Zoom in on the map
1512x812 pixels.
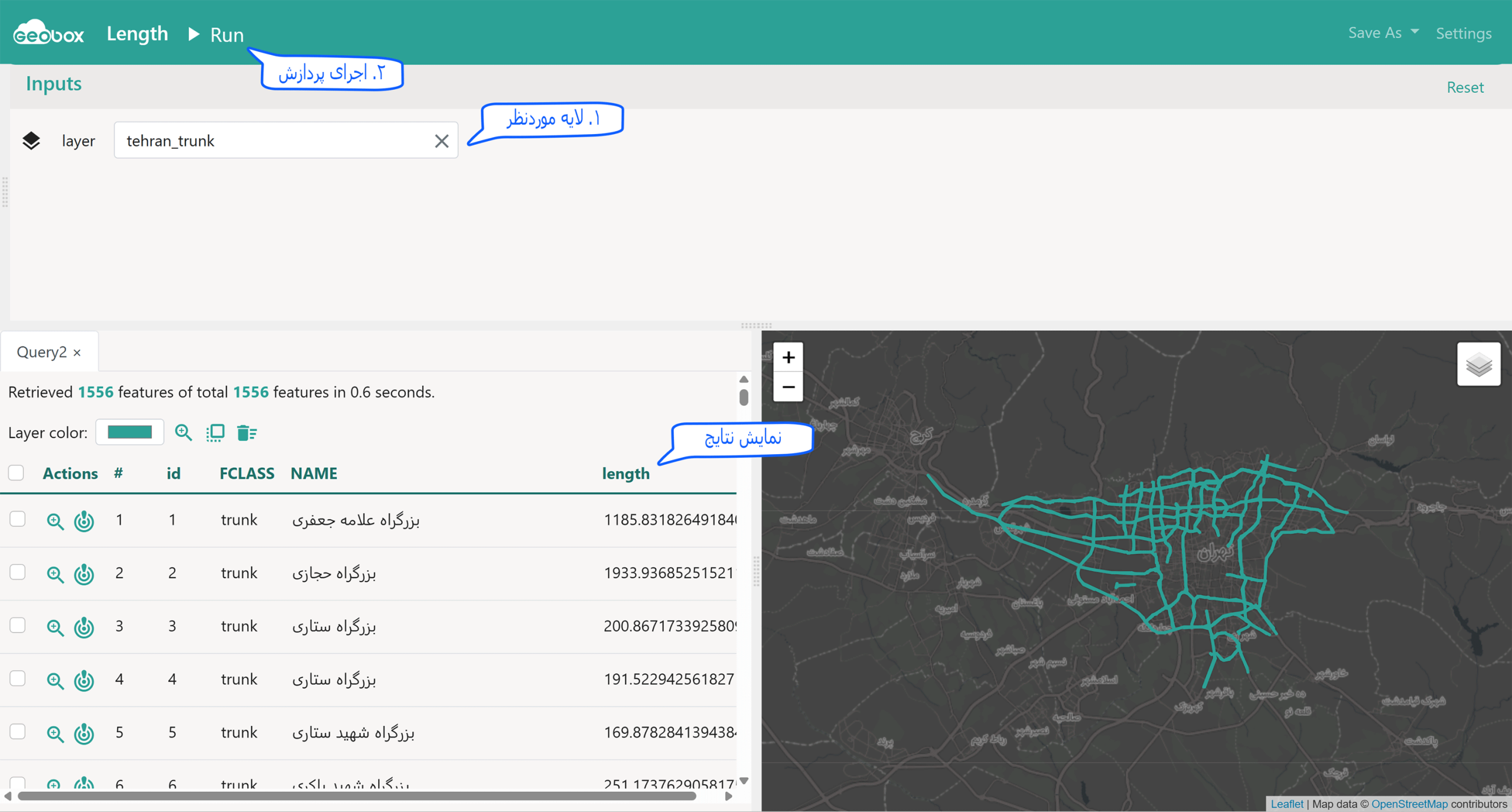788,357
